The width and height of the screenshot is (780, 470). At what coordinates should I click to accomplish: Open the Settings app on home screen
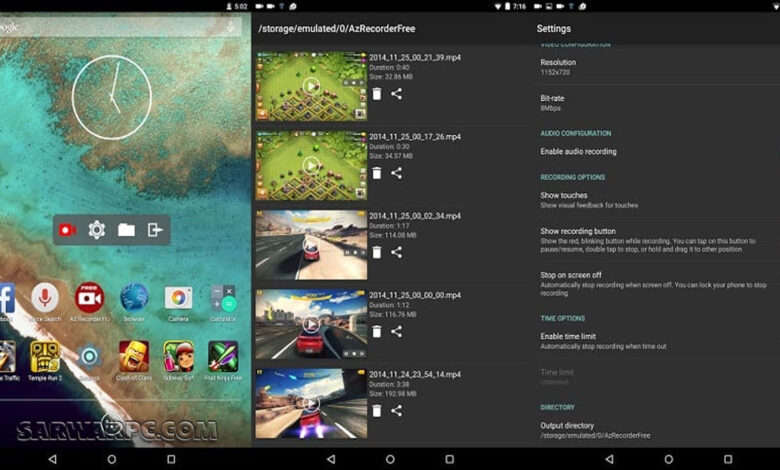(90, 357)
